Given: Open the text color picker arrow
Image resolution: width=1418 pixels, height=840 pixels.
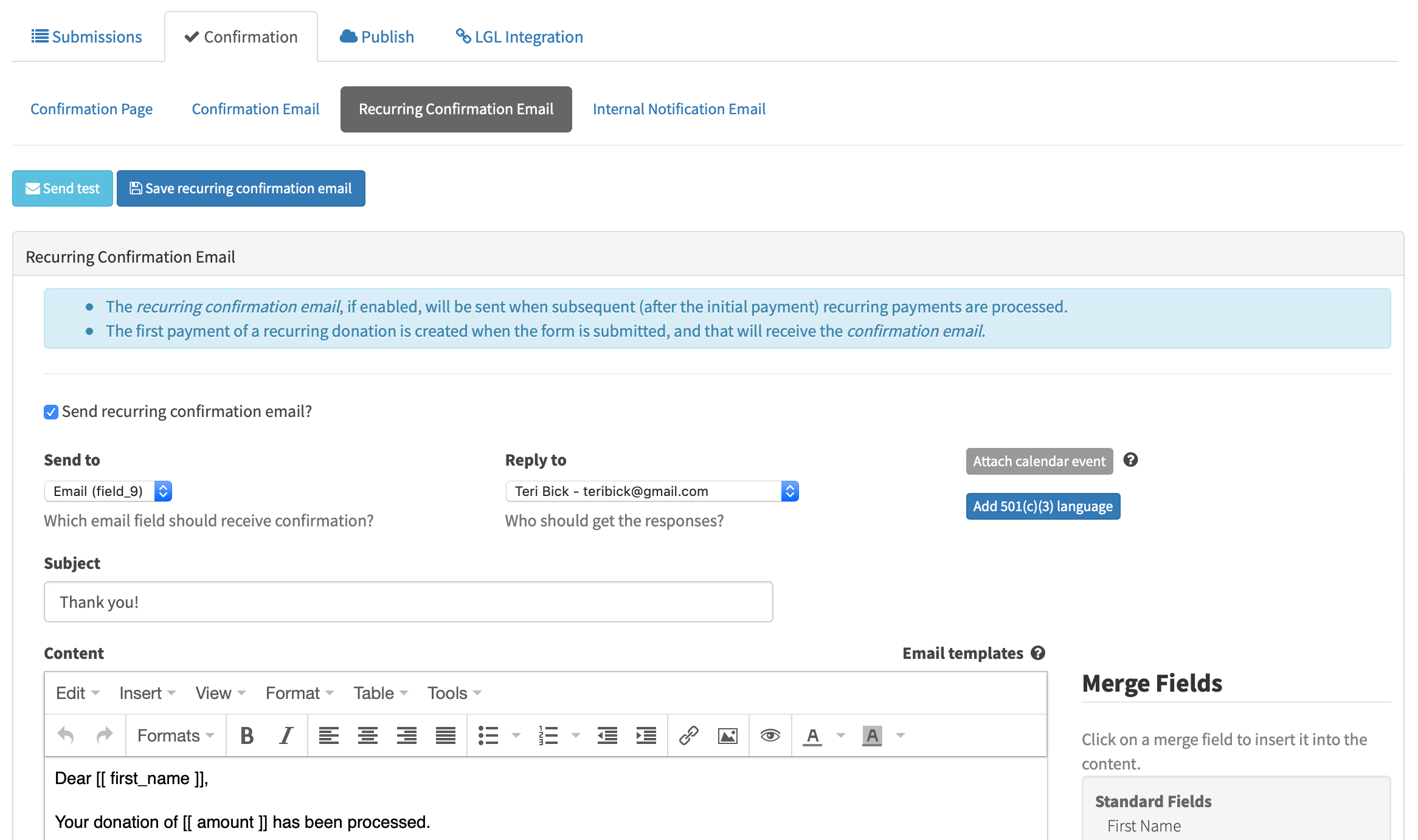Looking at the screenshot, I should [841, 735].
